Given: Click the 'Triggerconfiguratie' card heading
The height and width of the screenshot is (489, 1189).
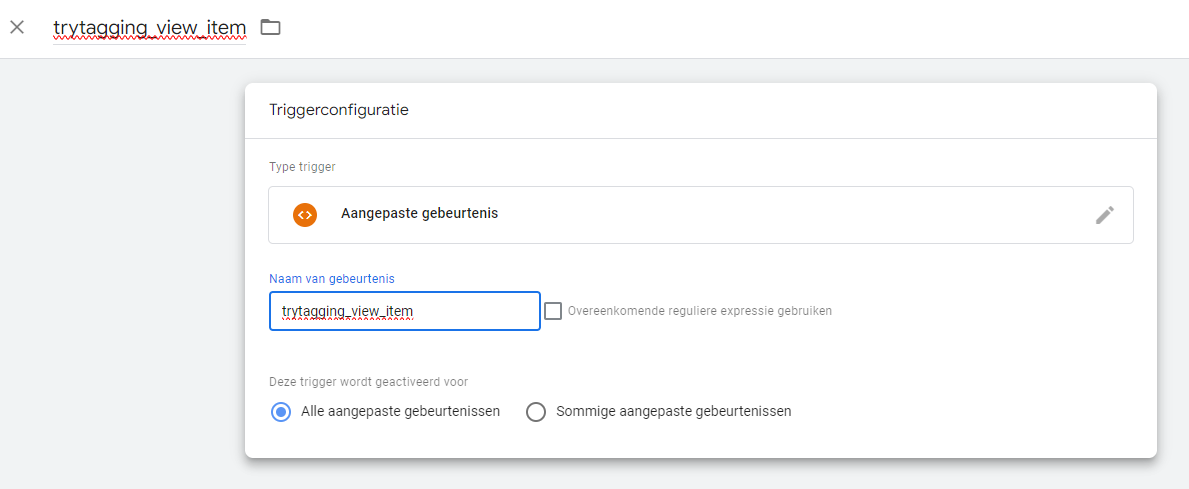Looking at the screenshot, I should pyautogui.click(x=338, y=110).
